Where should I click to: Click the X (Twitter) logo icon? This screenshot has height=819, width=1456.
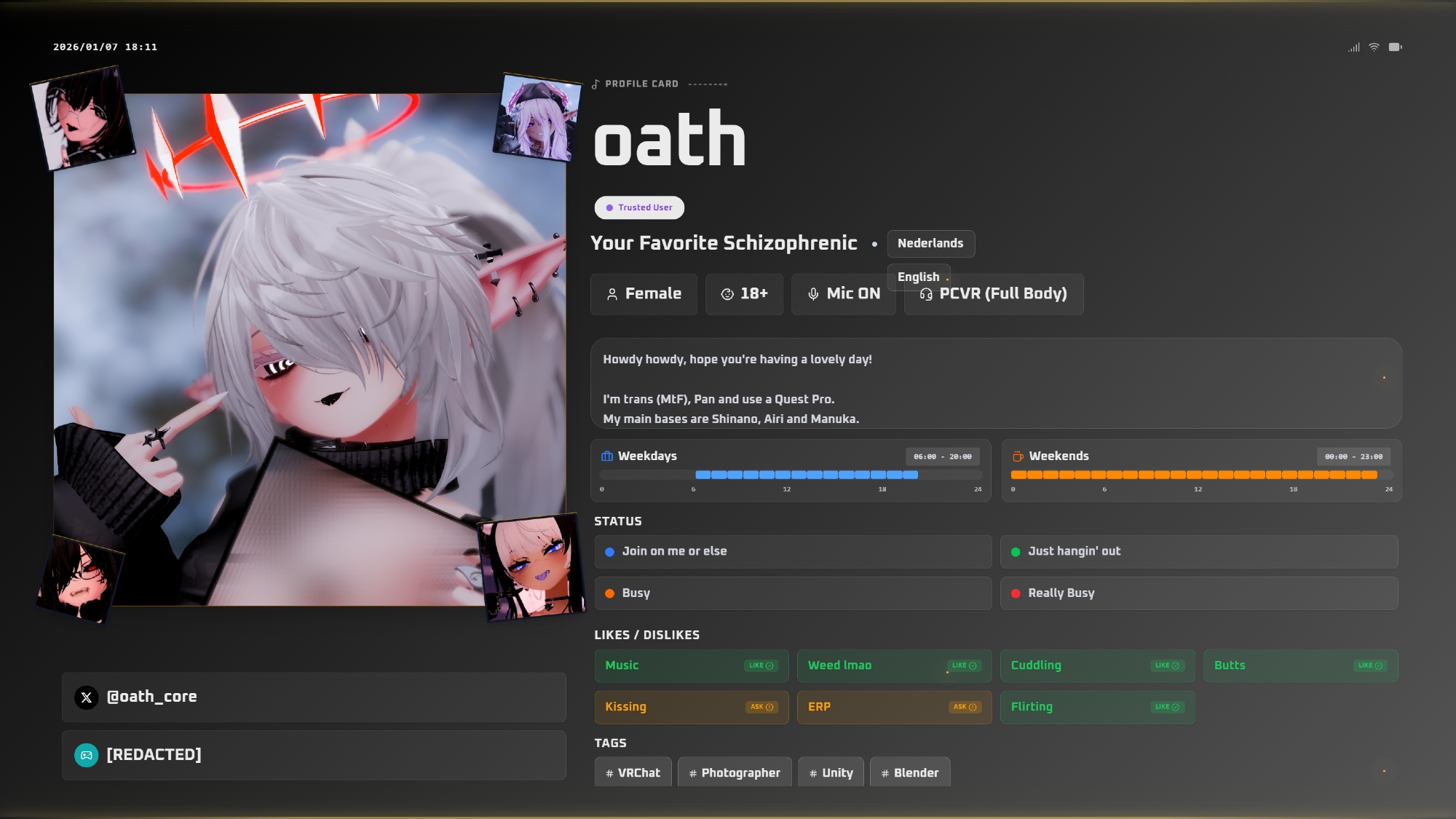(x=86, y=697)
